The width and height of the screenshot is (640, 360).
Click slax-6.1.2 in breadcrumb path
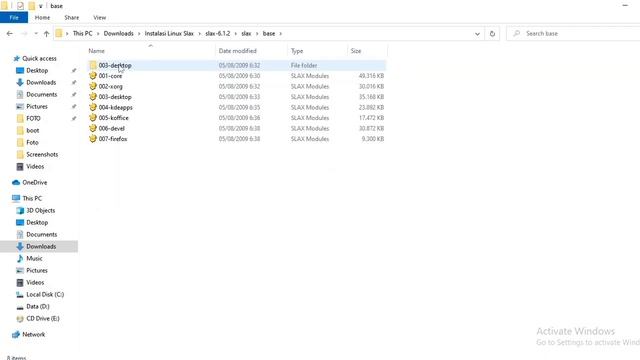tap(218, 33)
